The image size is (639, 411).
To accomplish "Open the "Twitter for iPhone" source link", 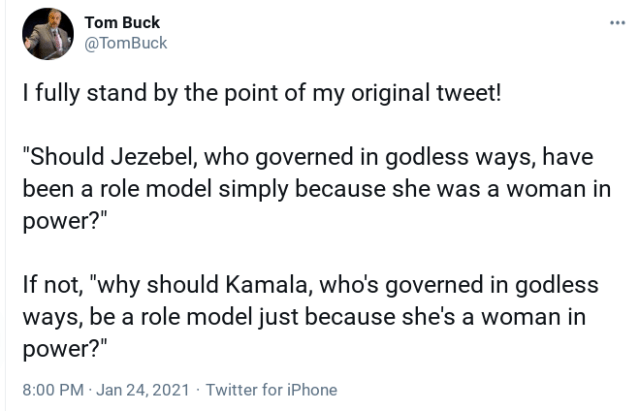I will click(271, 390).
